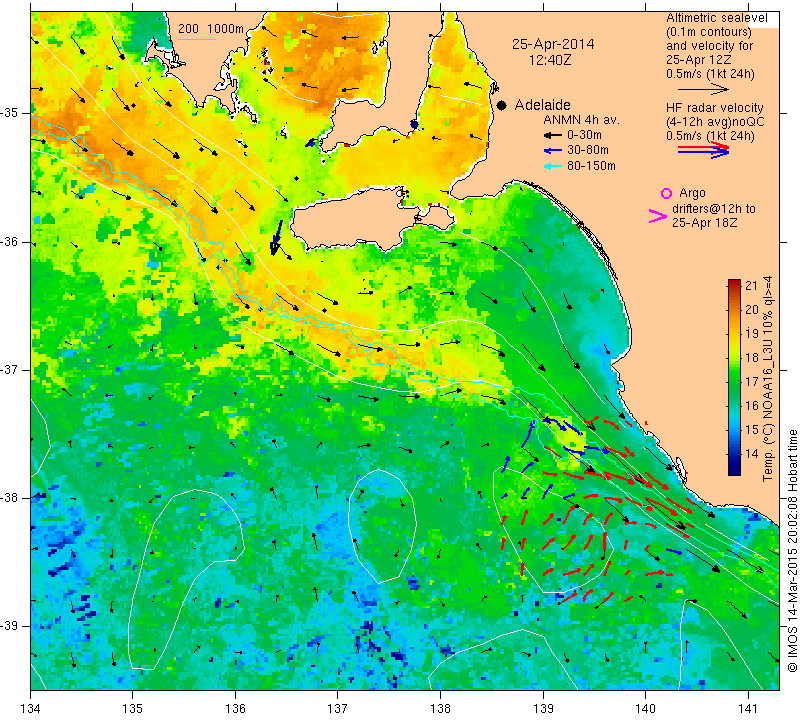Image resolution: width=800 pixels, height=720 pixels.
Task: Click the text 'Altimetric sealevel'
Action: coord(716,18)
